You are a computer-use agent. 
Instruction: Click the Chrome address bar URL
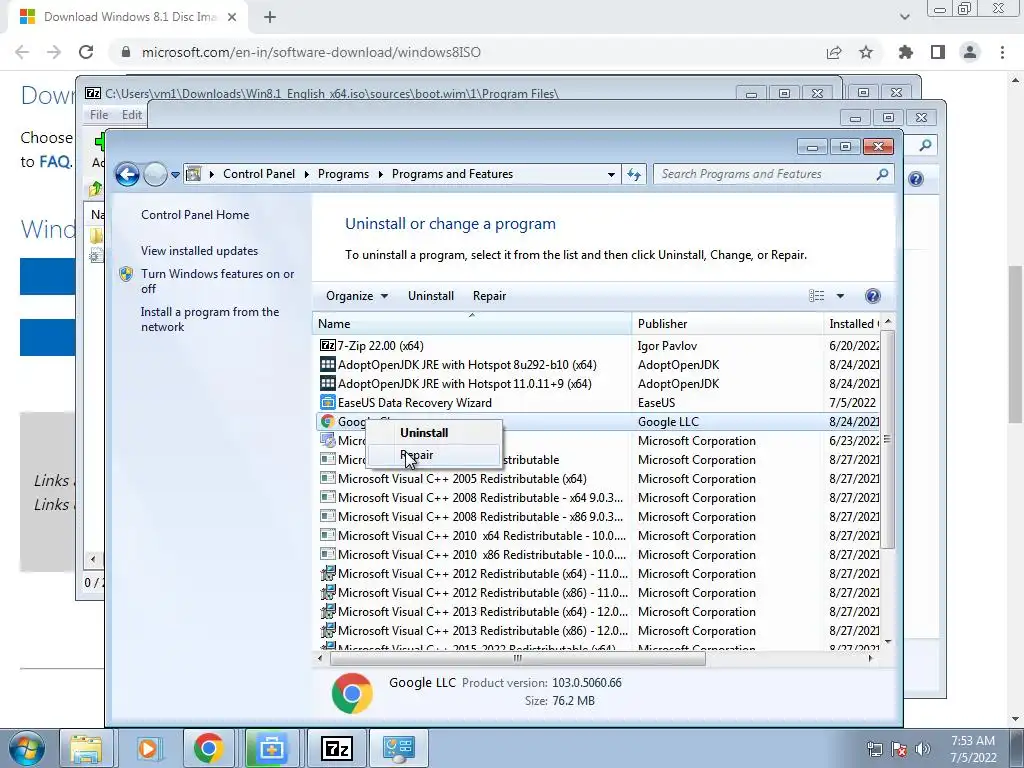311,52
